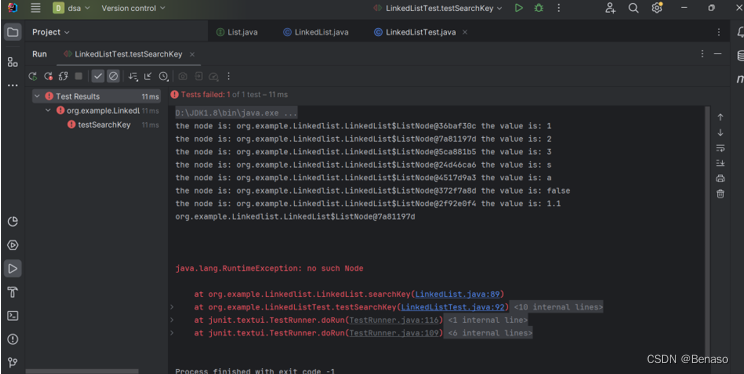Open the Project view dropdown
The width and height of the screenshot is (744, 374).
[x=51, y=32]
